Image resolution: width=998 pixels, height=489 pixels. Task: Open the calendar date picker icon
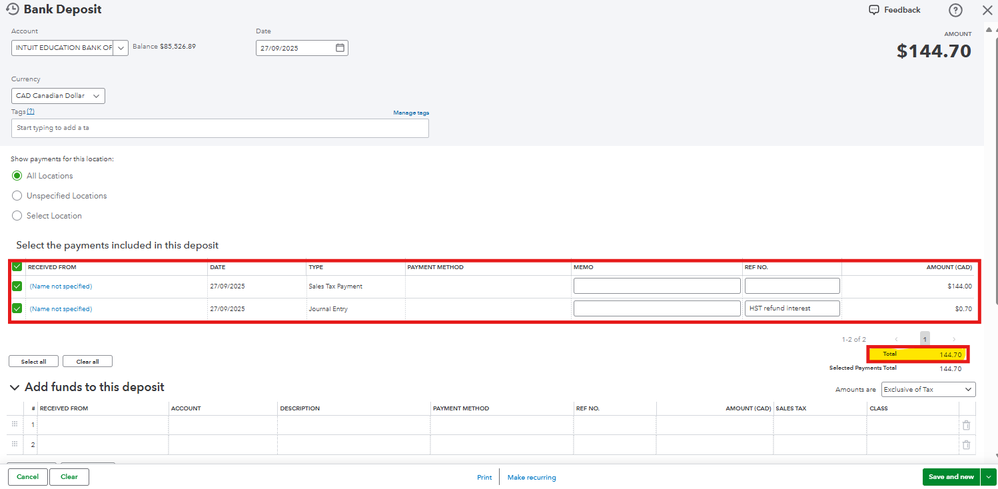click(340, 48)
